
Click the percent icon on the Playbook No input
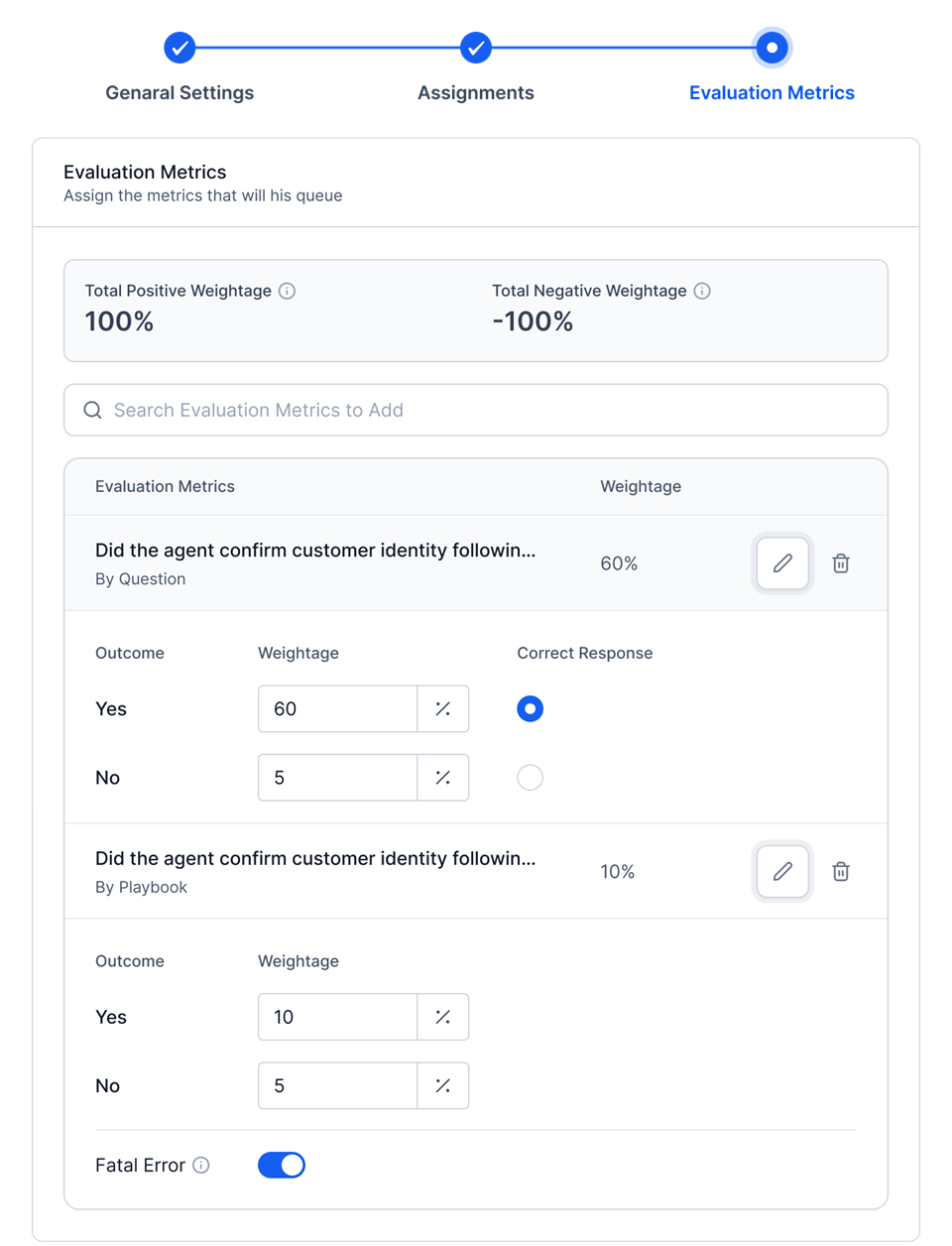(442, 1085)
